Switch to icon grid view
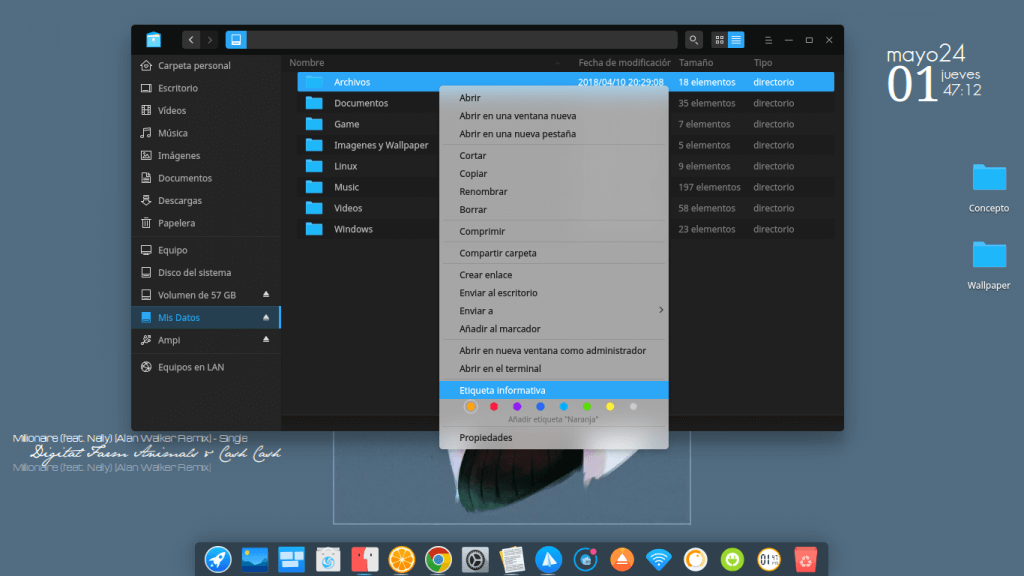 tap(719, 40)
